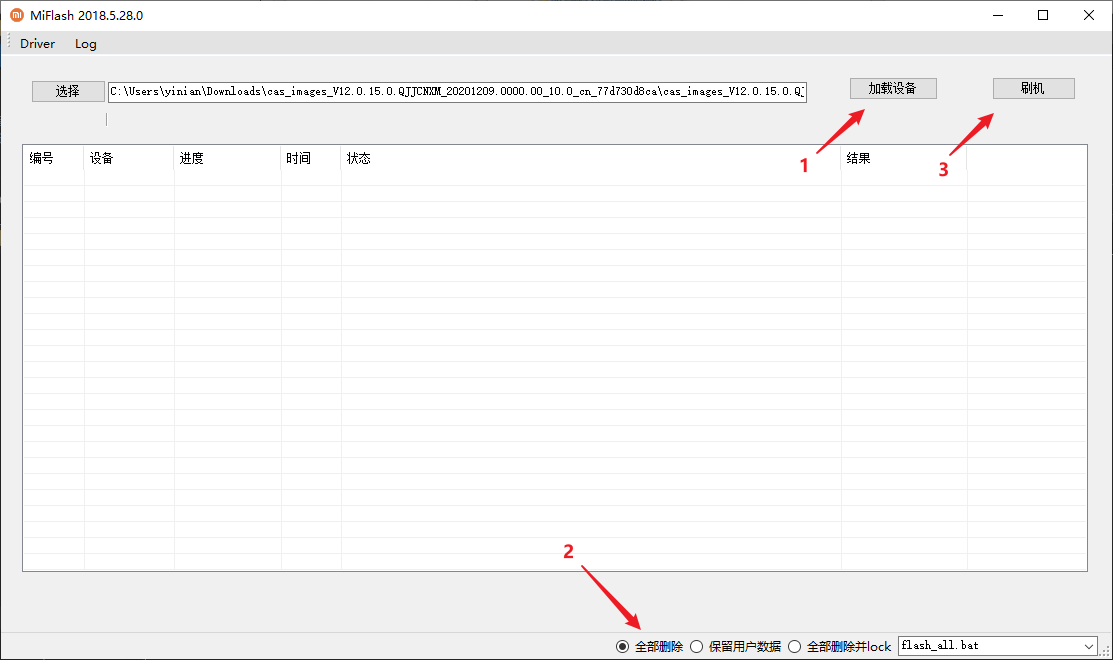Click the 进度 column header
The height and width of the screenshot is (660, 1113).
227,158
